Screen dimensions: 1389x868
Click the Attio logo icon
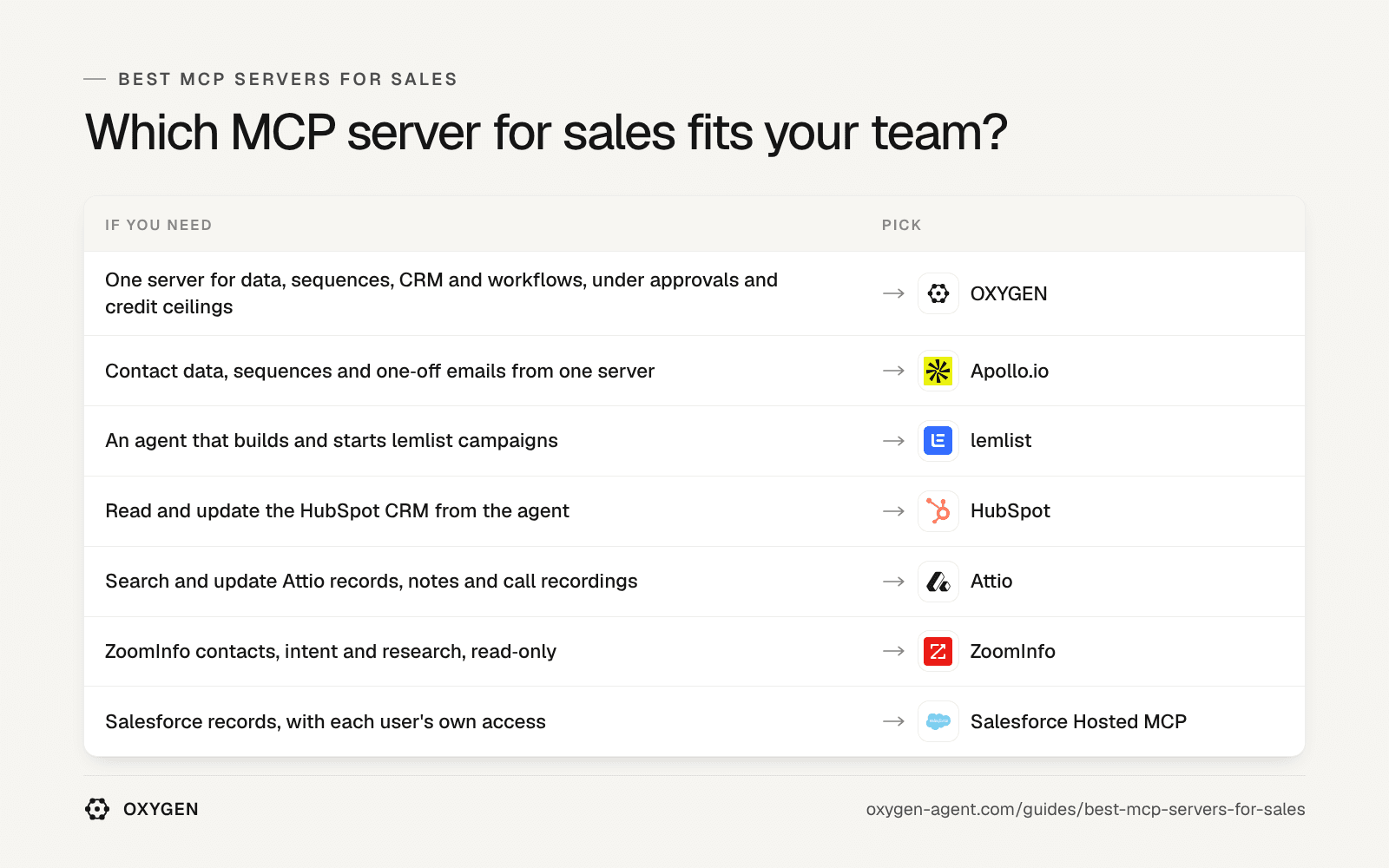point(938,582)
